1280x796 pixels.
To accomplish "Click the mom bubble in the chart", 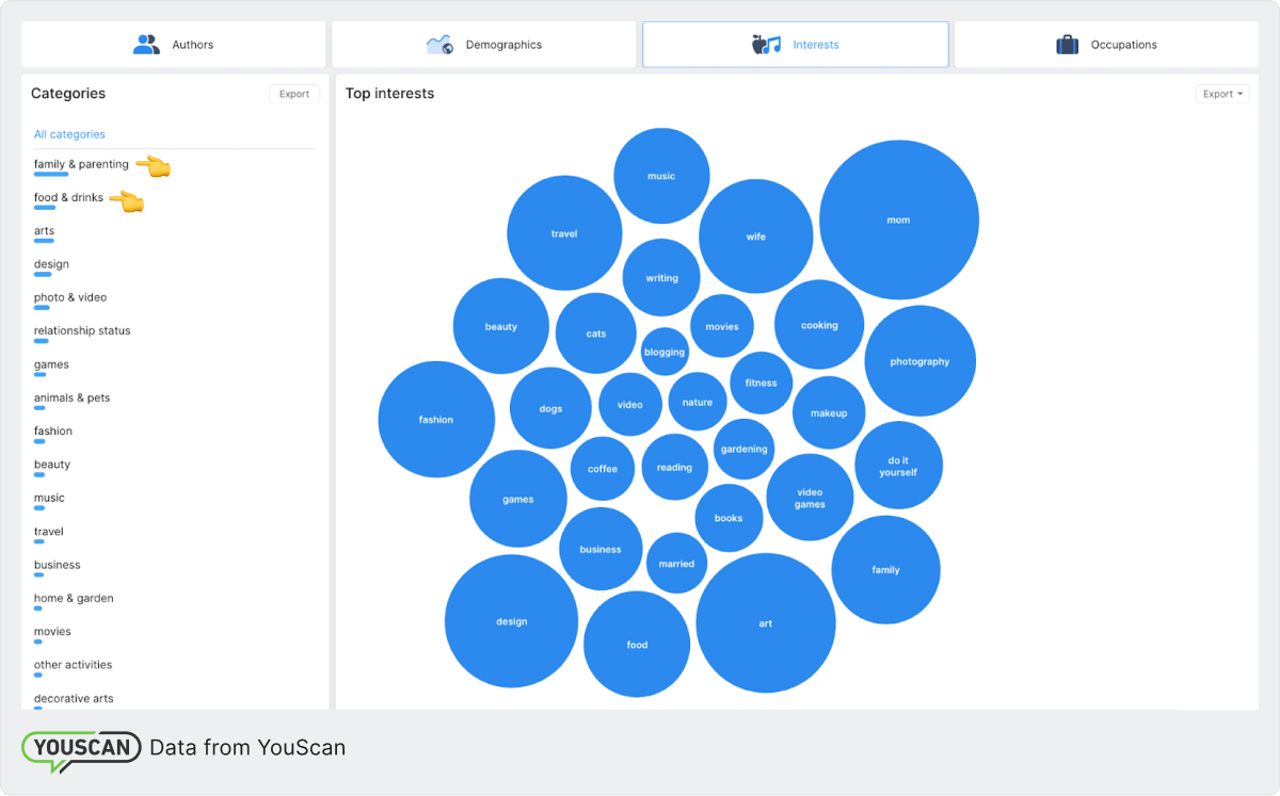I will pos(898,219).
